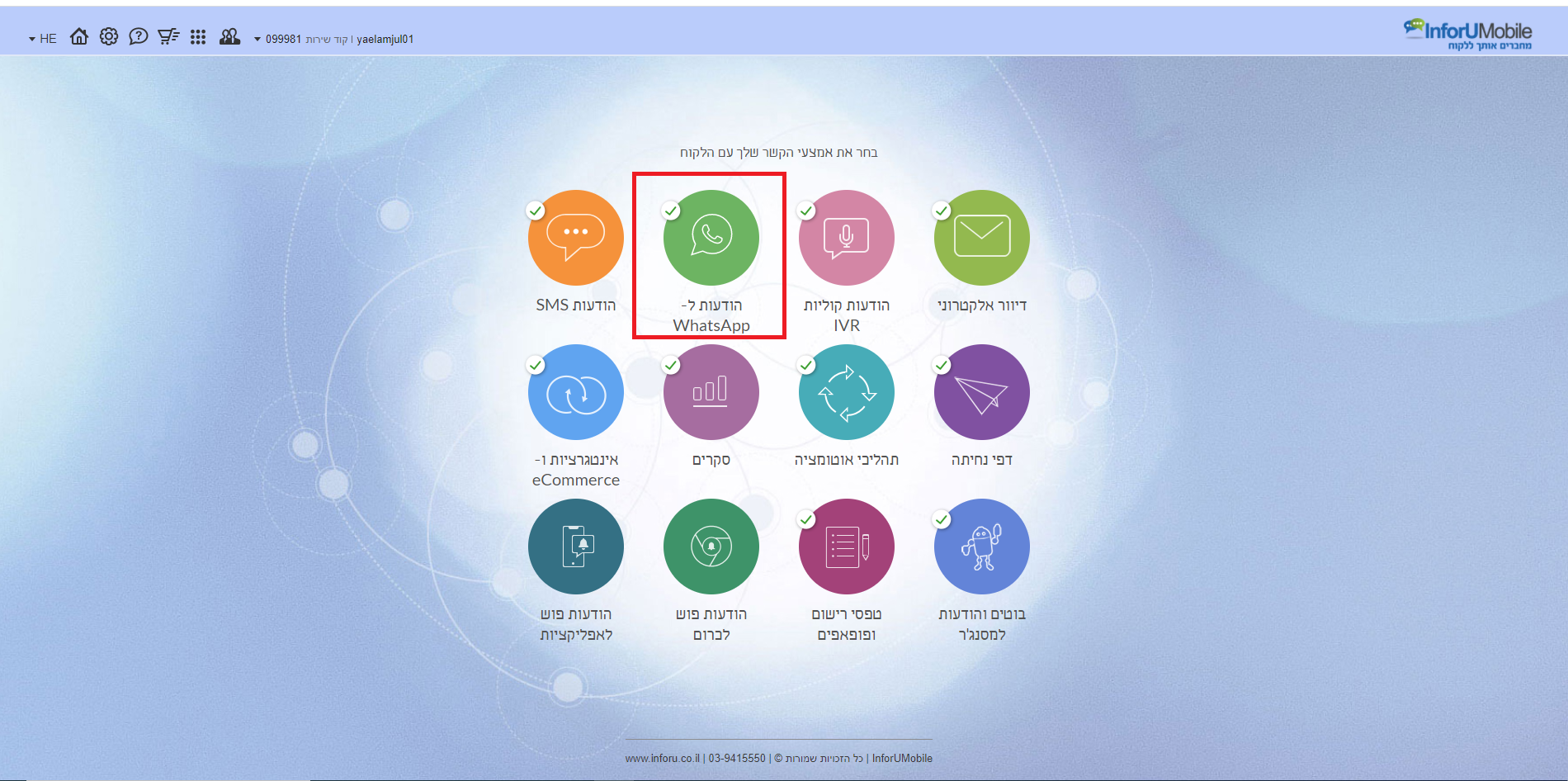Click the 03-9415550 phone number
The height and width of the screenshot is (781, 1568).
737,758
